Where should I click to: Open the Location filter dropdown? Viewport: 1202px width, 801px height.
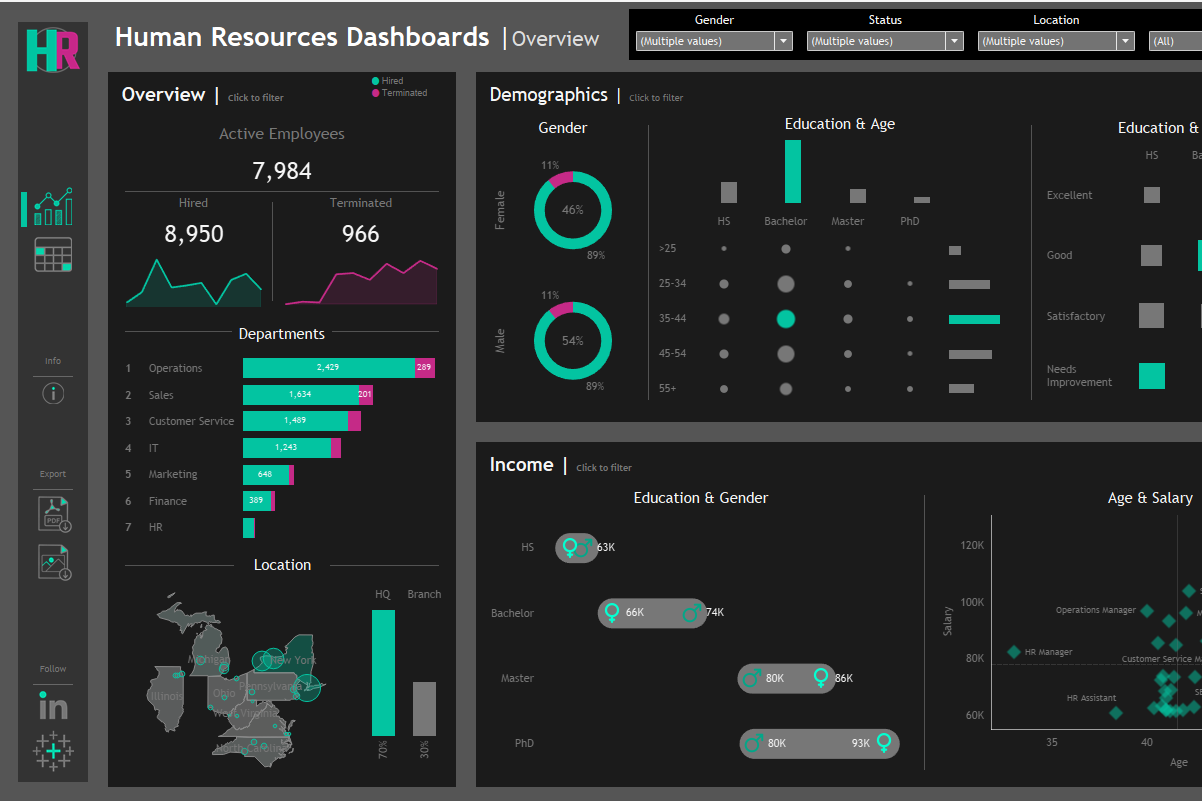click(x=1056, y=41)
